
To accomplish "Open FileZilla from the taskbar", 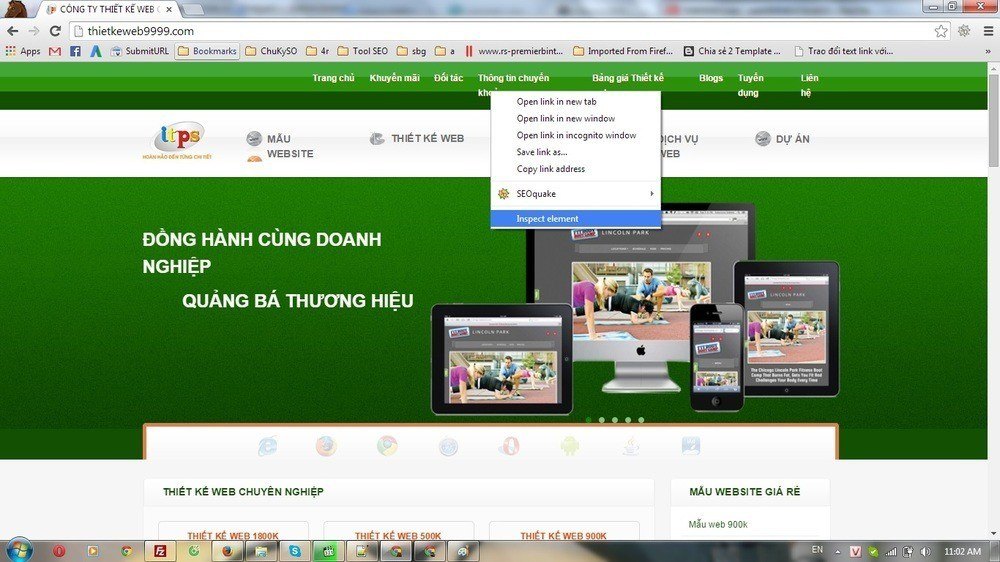I will pyautogui.click(x=160, y=551).
